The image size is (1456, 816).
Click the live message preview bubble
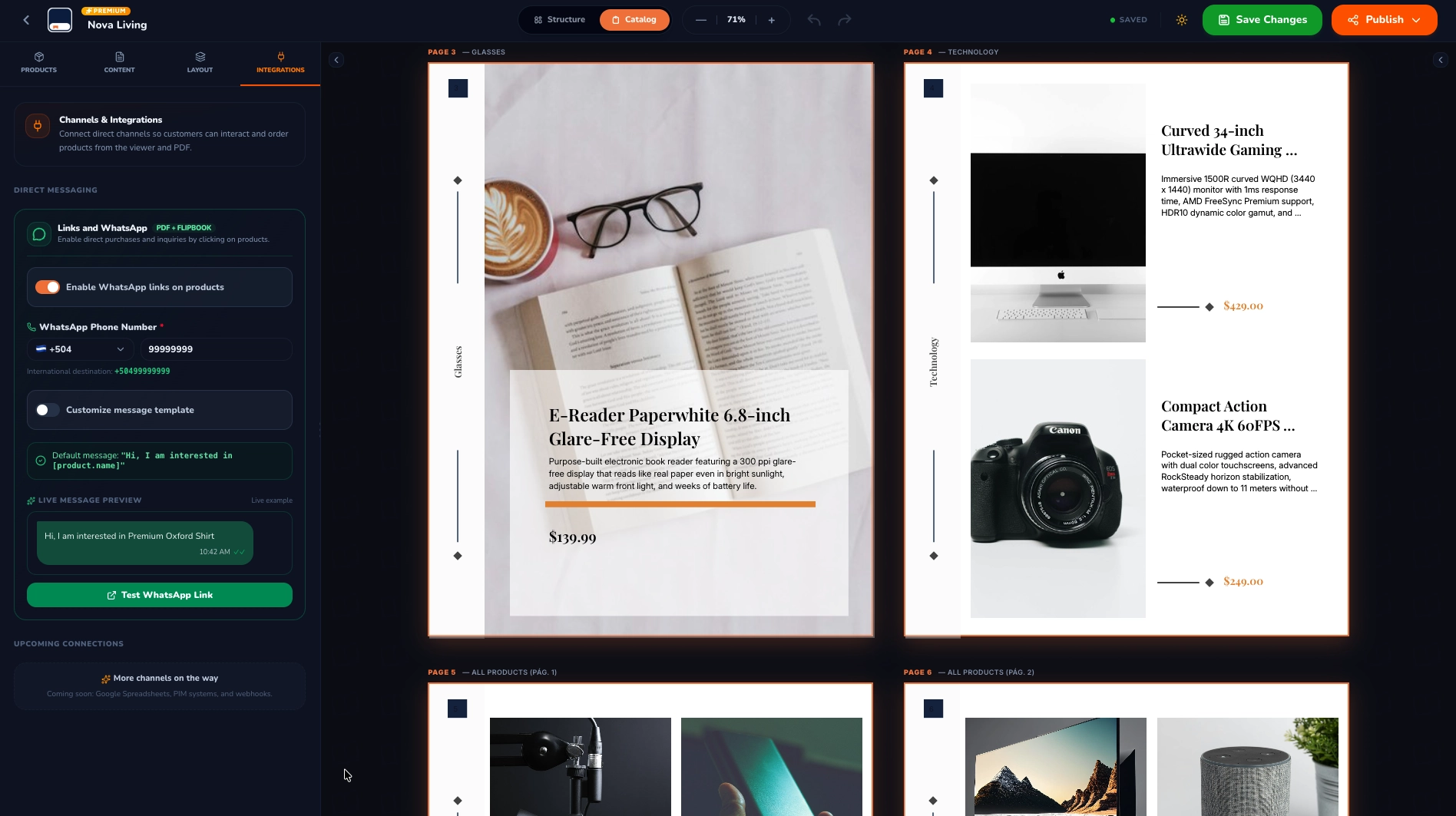point(145,543)
